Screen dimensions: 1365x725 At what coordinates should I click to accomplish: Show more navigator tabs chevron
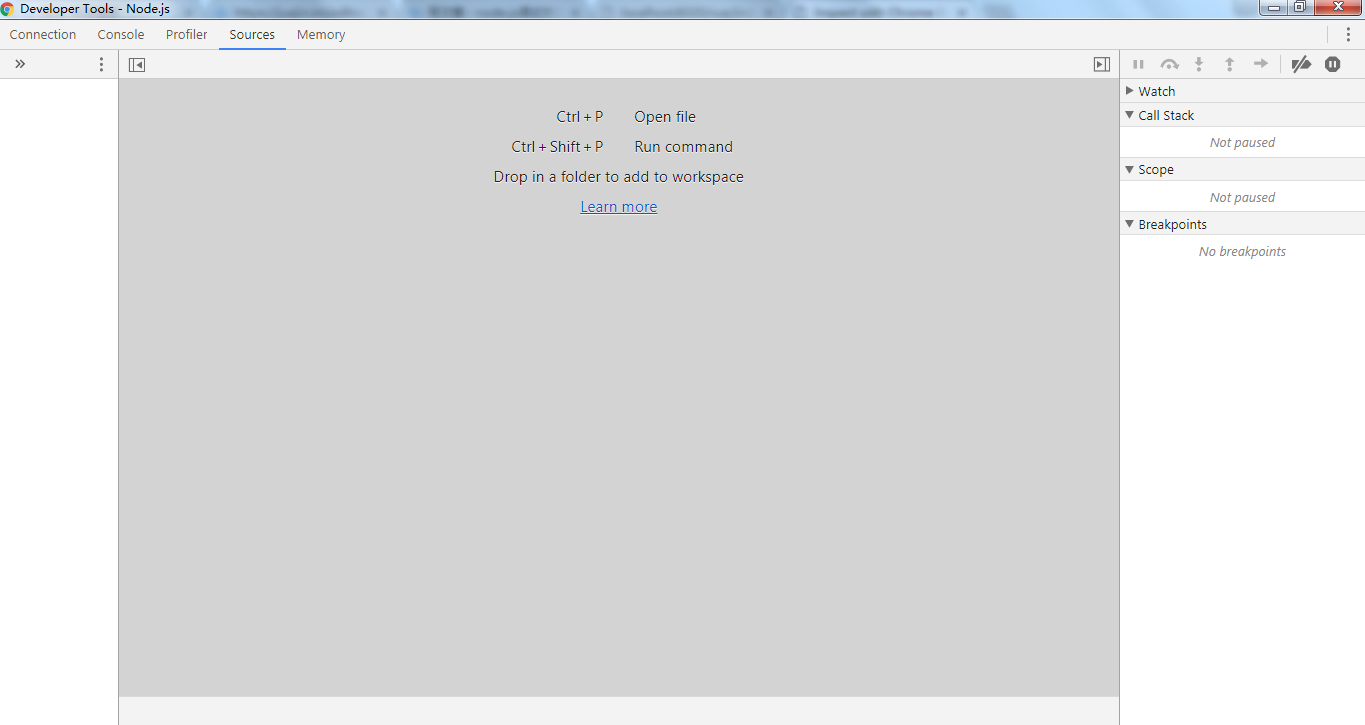point(20,64)
